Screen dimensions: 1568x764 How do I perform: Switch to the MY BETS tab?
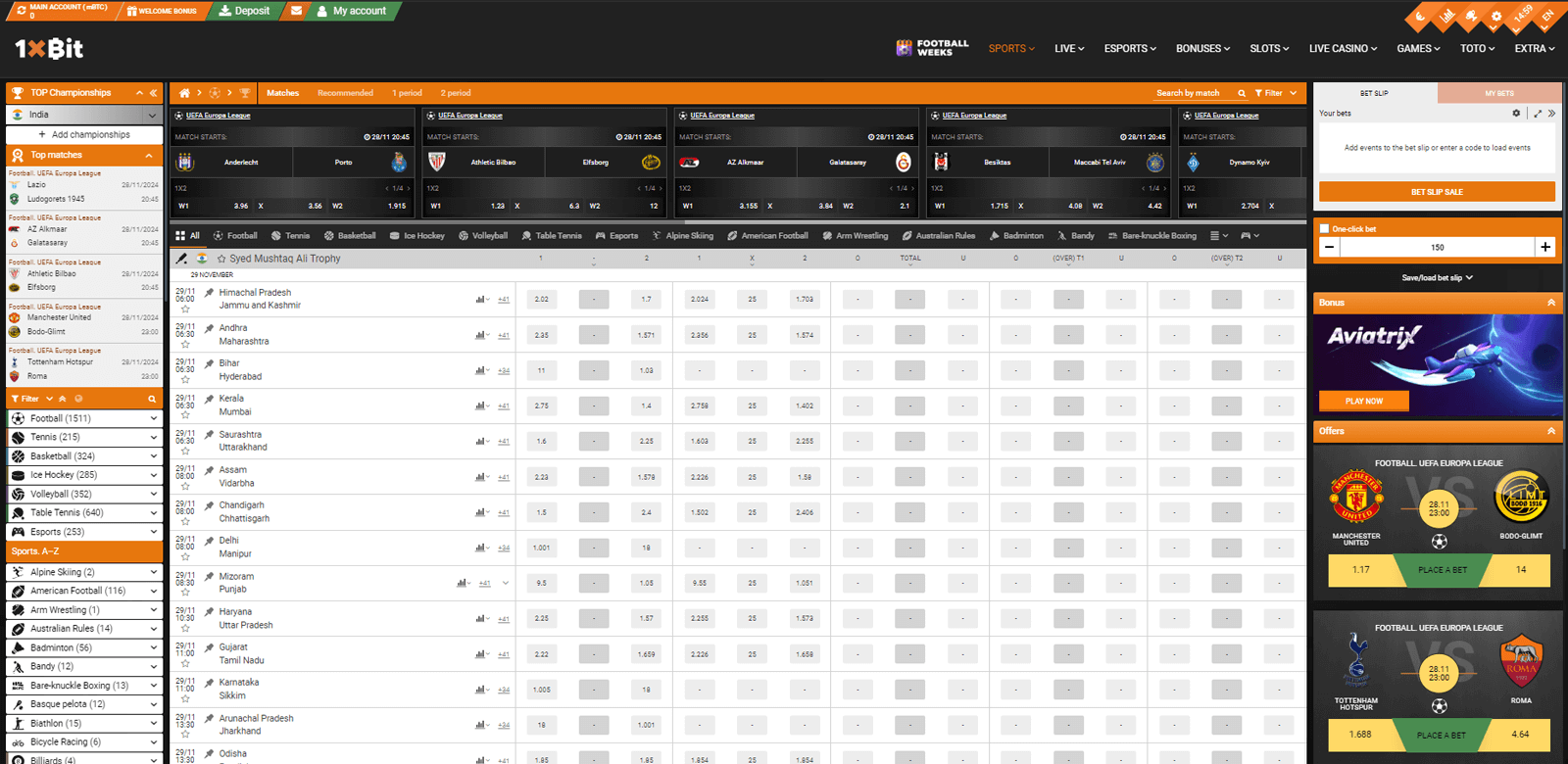click(x=1499, y=93)
